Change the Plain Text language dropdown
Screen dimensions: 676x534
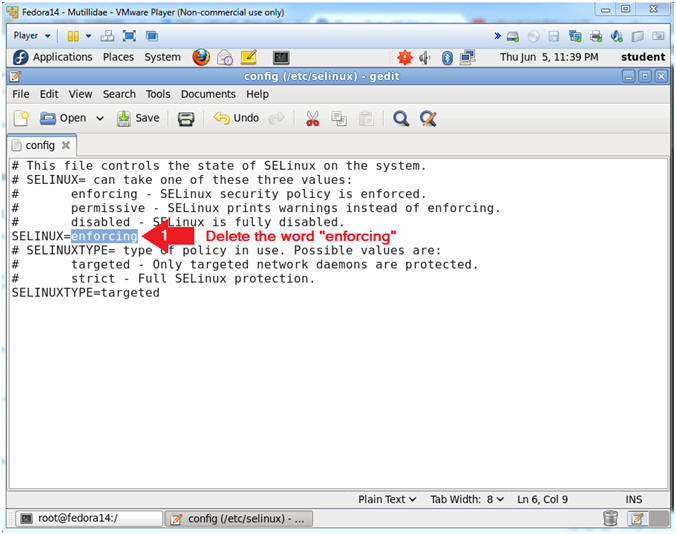(x=387, y=500)
